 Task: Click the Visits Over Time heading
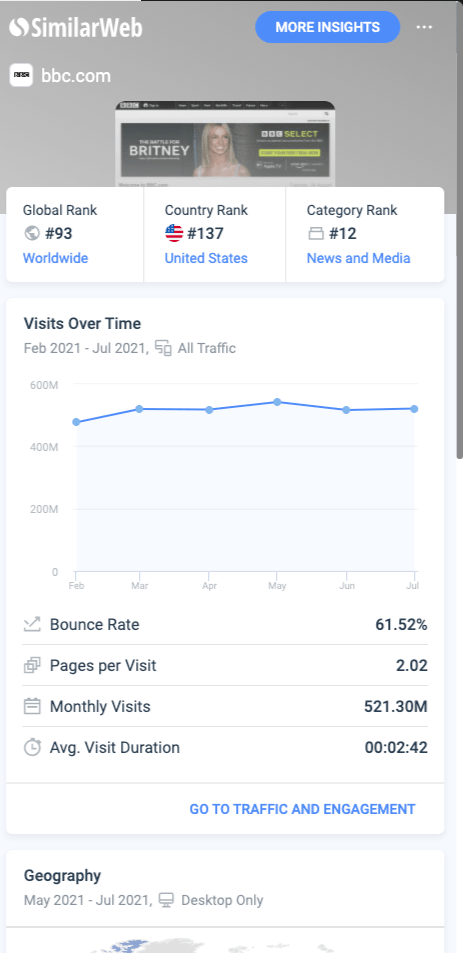[82, 323]
